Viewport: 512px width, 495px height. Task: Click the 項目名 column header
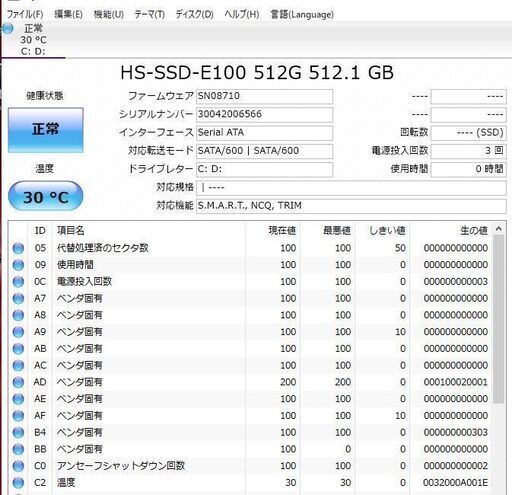149,231
